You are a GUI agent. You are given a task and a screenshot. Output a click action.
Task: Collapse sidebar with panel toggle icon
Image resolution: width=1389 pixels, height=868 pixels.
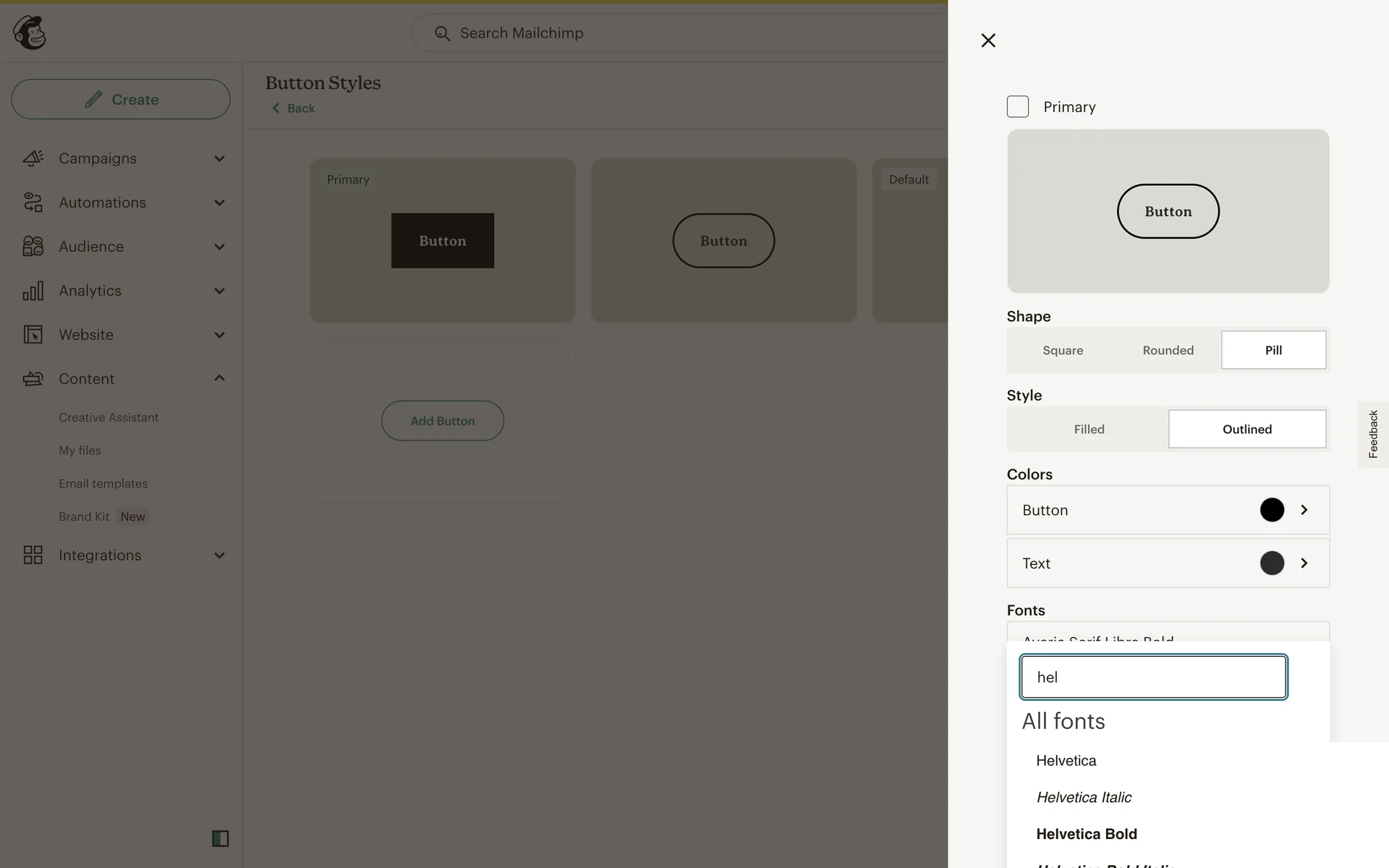(x=220, y=838)
